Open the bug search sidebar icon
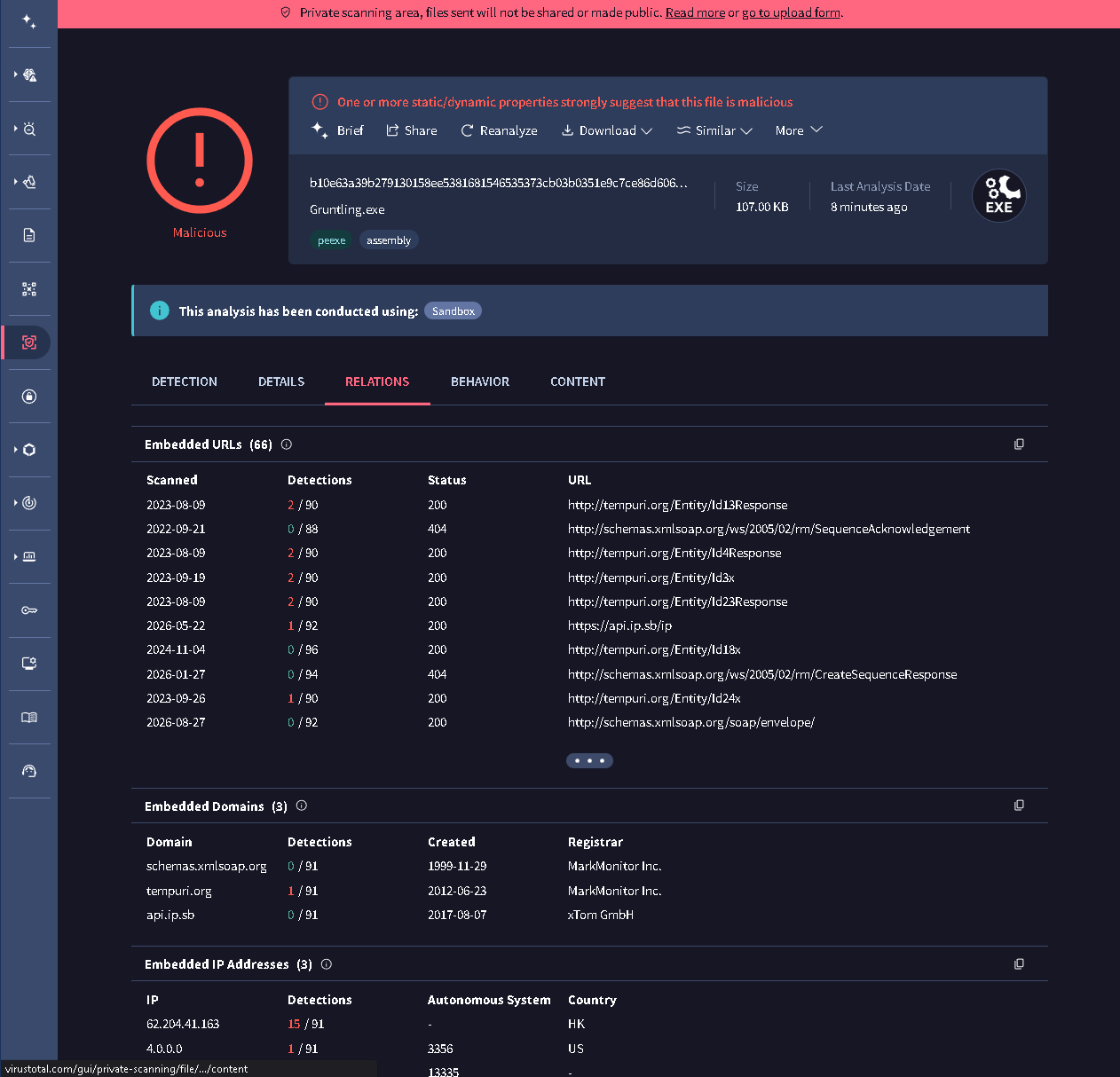This screenshot has width=1120, height=1077. (29, 129)
